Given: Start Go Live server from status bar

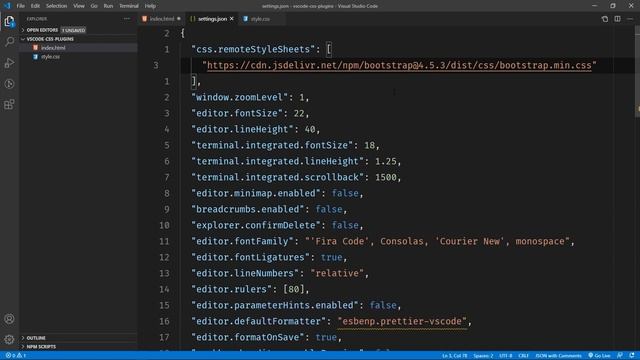Looking at the screenshot, I should click(599, 356).
